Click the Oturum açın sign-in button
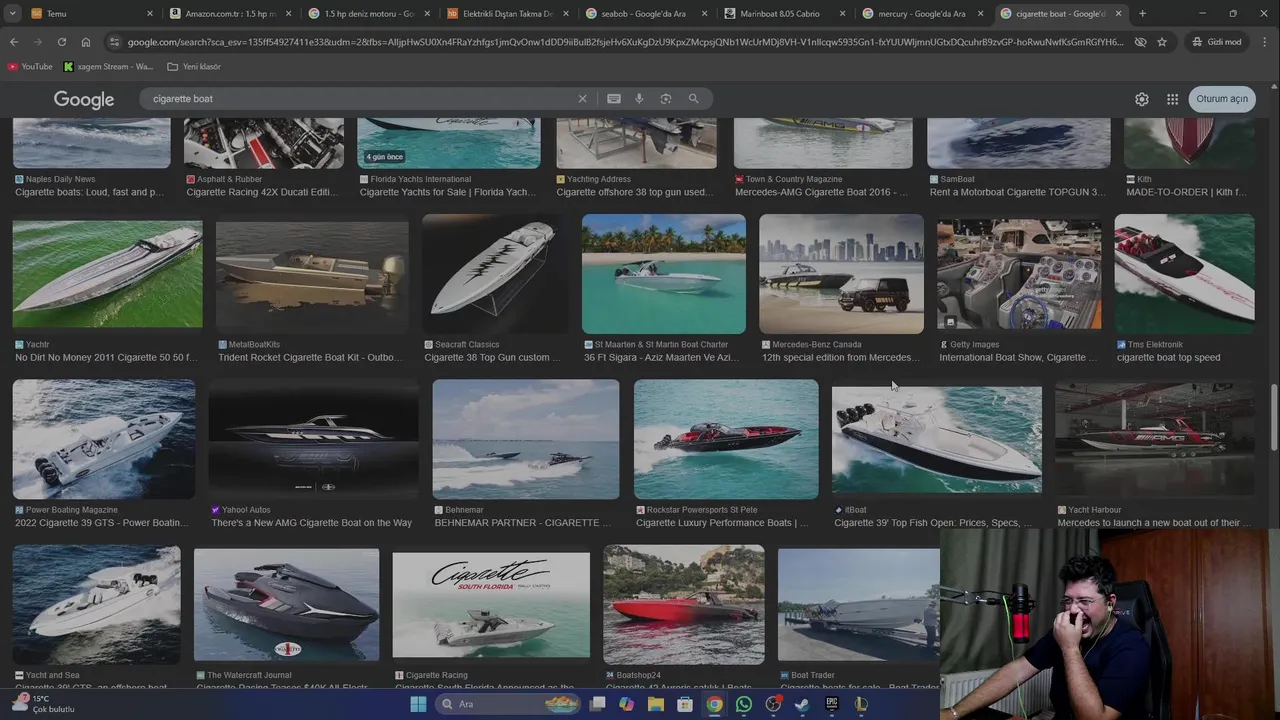 coord(1222,99)
